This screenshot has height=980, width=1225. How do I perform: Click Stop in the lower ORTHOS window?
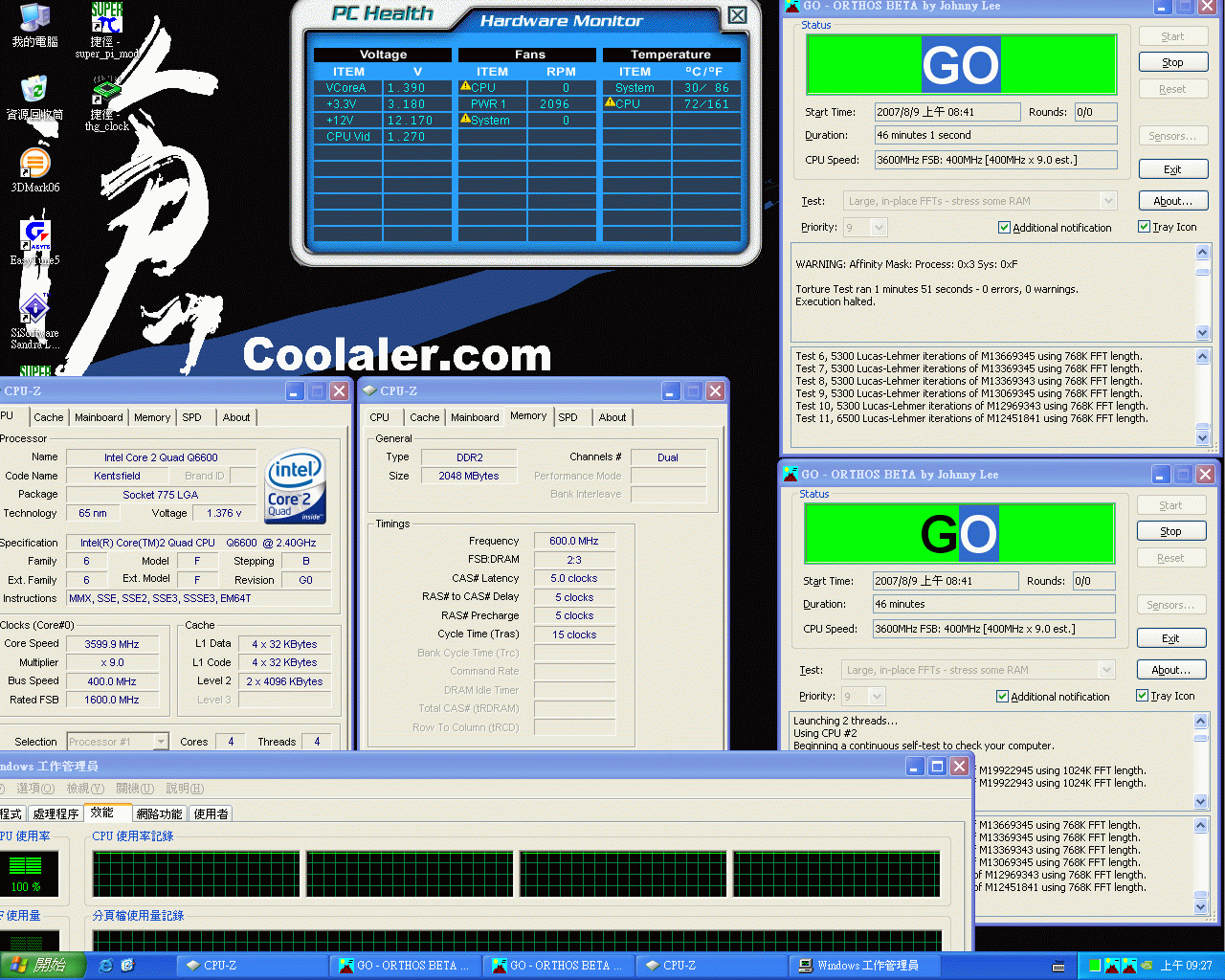[x=1171, y=531]
